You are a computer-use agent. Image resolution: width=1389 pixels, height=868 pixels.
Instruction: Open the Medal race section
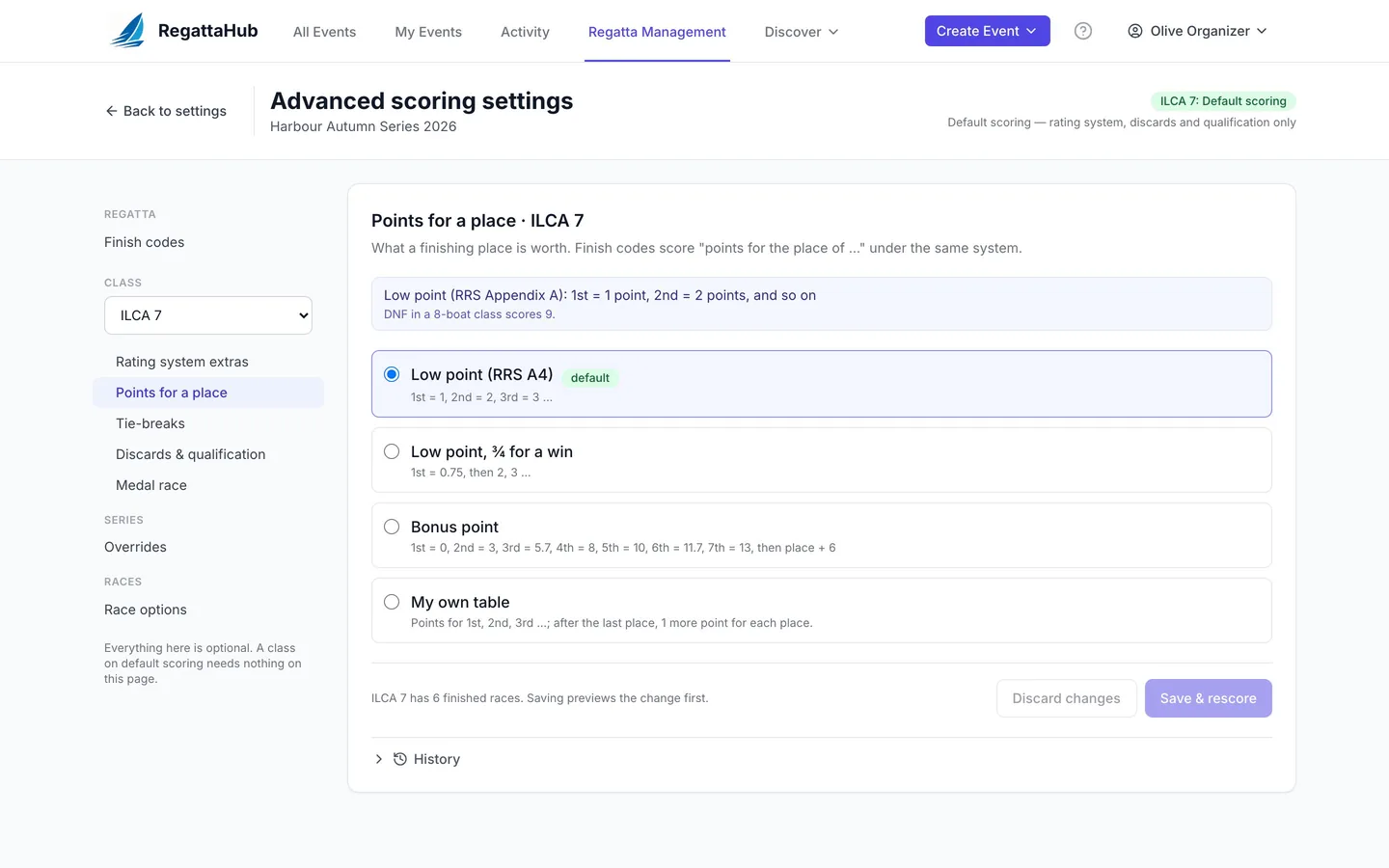click(208, 485)
